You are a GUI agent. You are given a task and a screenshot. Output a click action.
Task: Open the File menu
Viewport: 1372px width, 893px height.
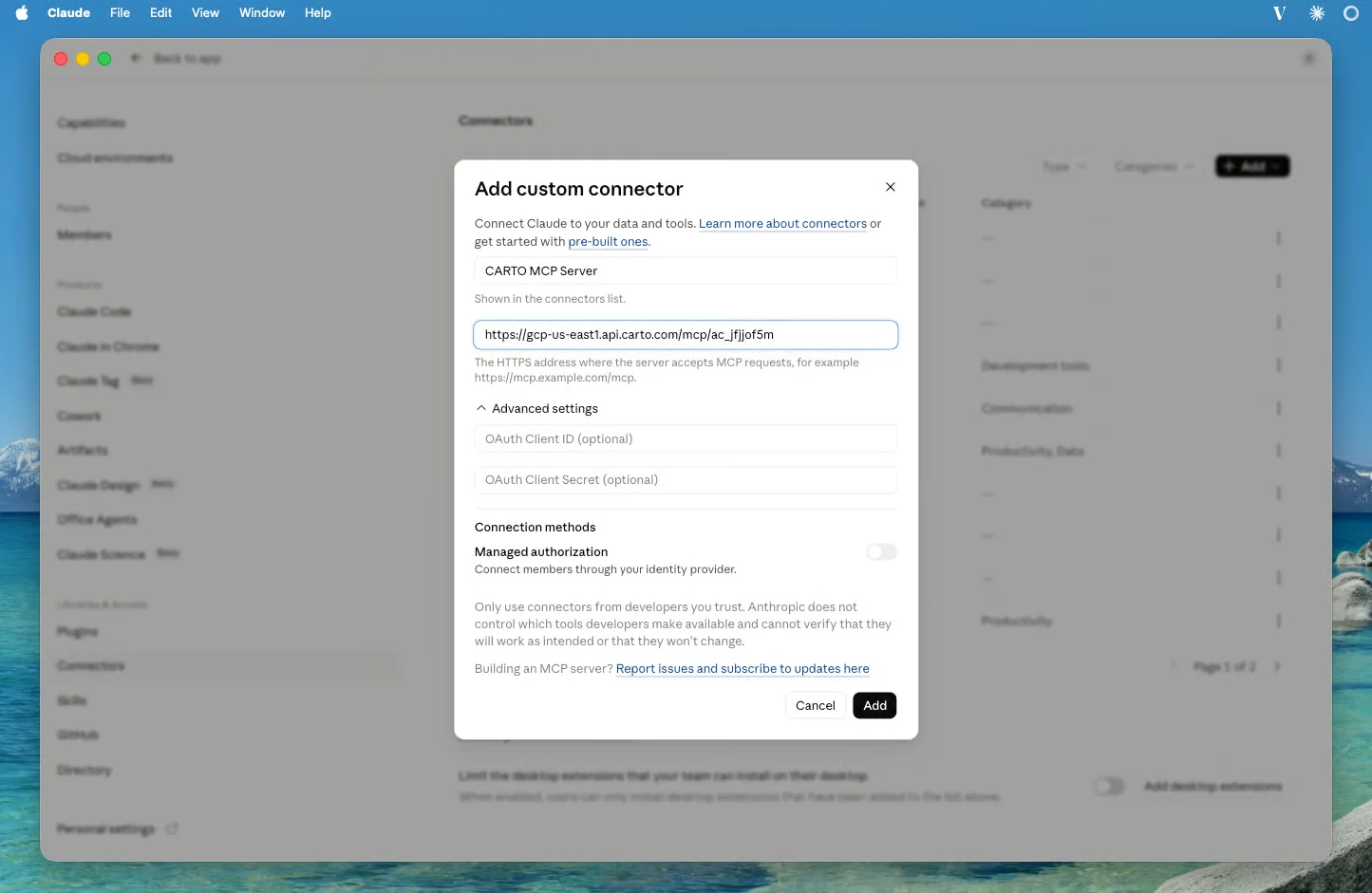120,13
